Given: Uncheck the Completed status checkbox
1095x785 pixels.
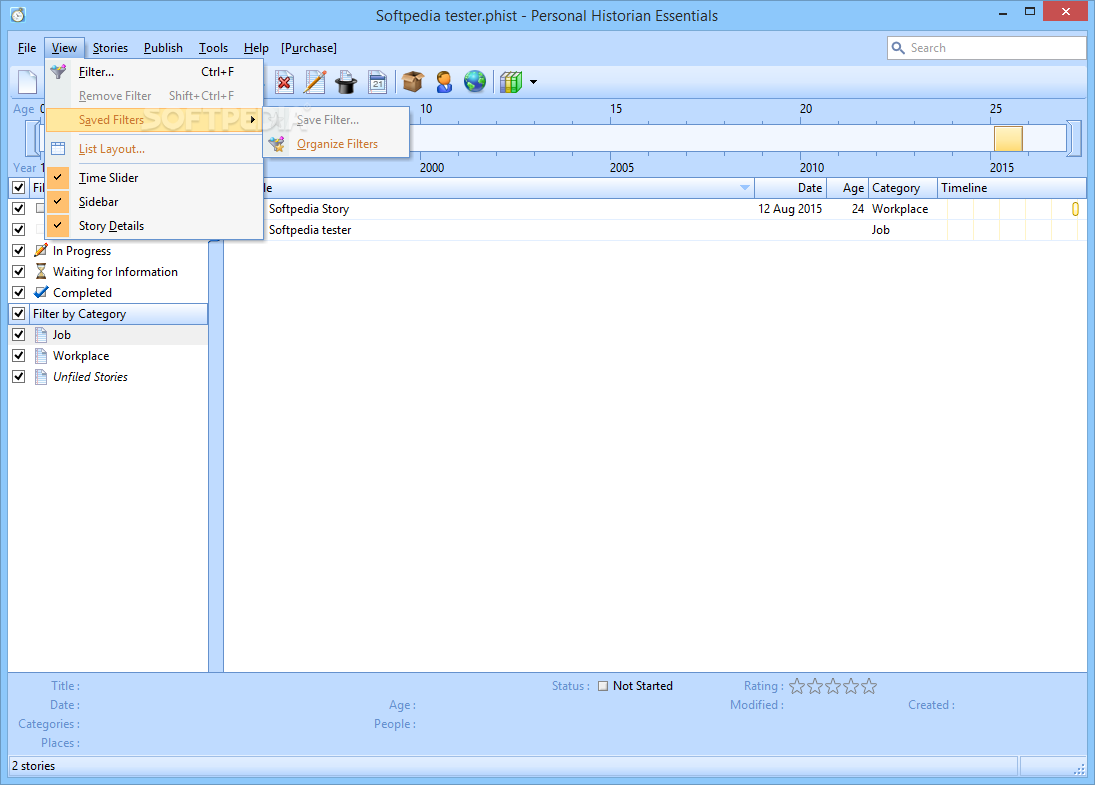Looking at the screenshot, I should [x=19, y=292].
